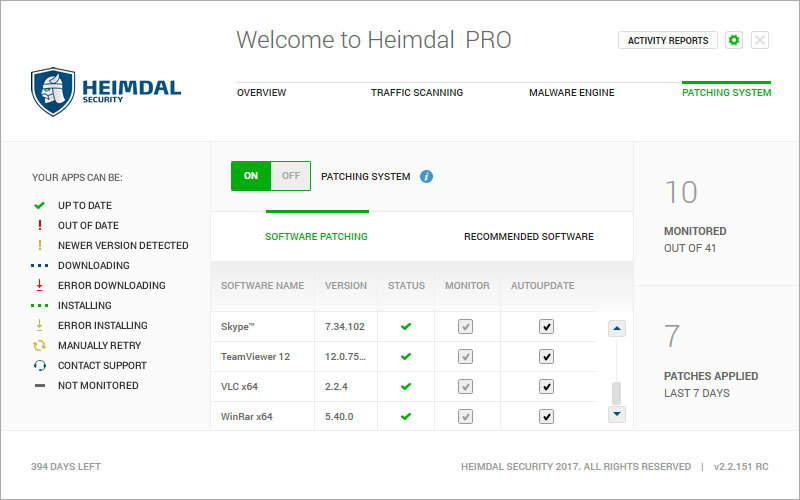This screenshot has height=500, width=800.
Task: Select the WinRar x64 row name
Action: [x=246, y=417]
